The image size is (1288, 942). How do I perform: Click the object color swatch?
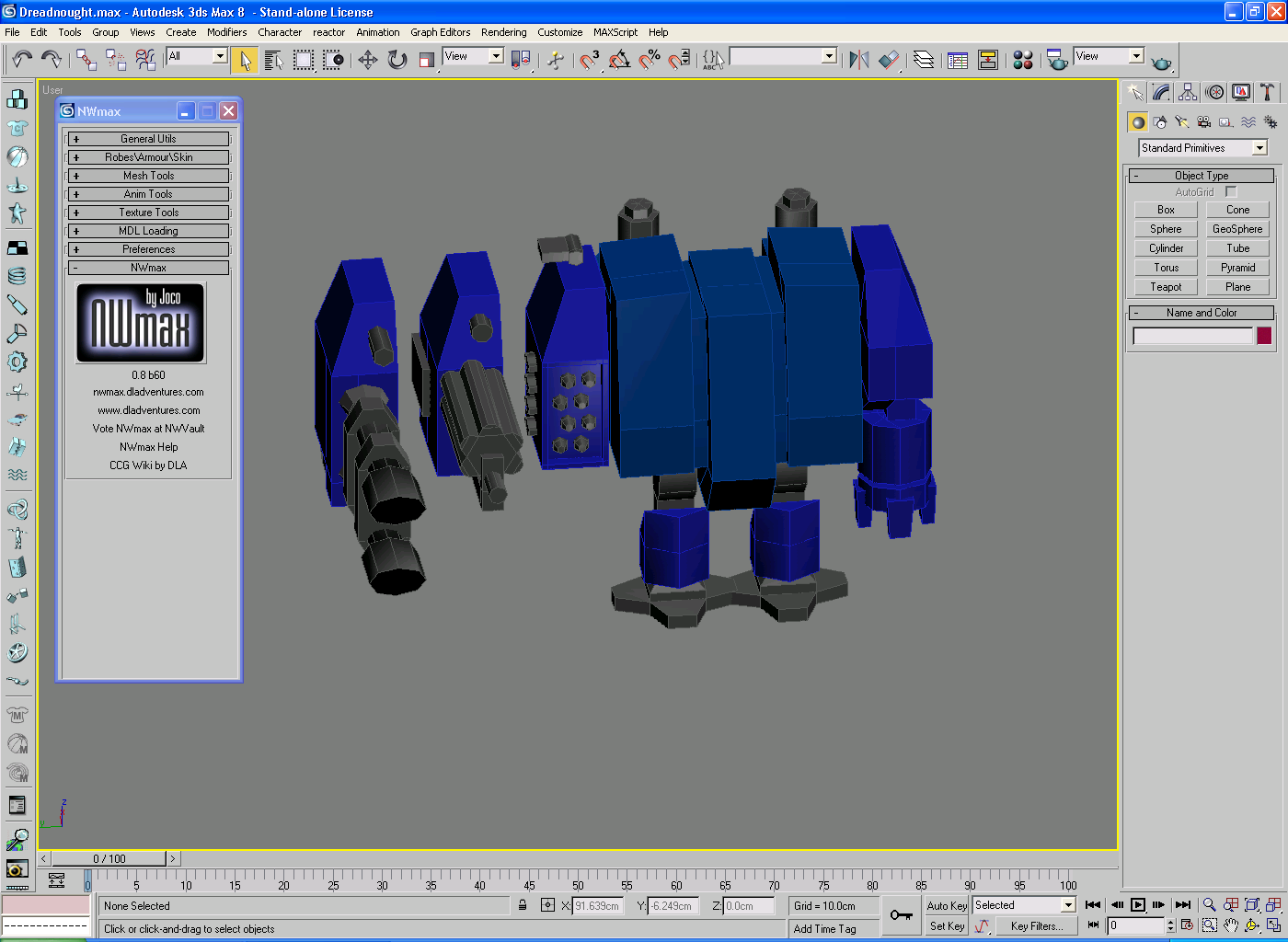click(1264, 336)
